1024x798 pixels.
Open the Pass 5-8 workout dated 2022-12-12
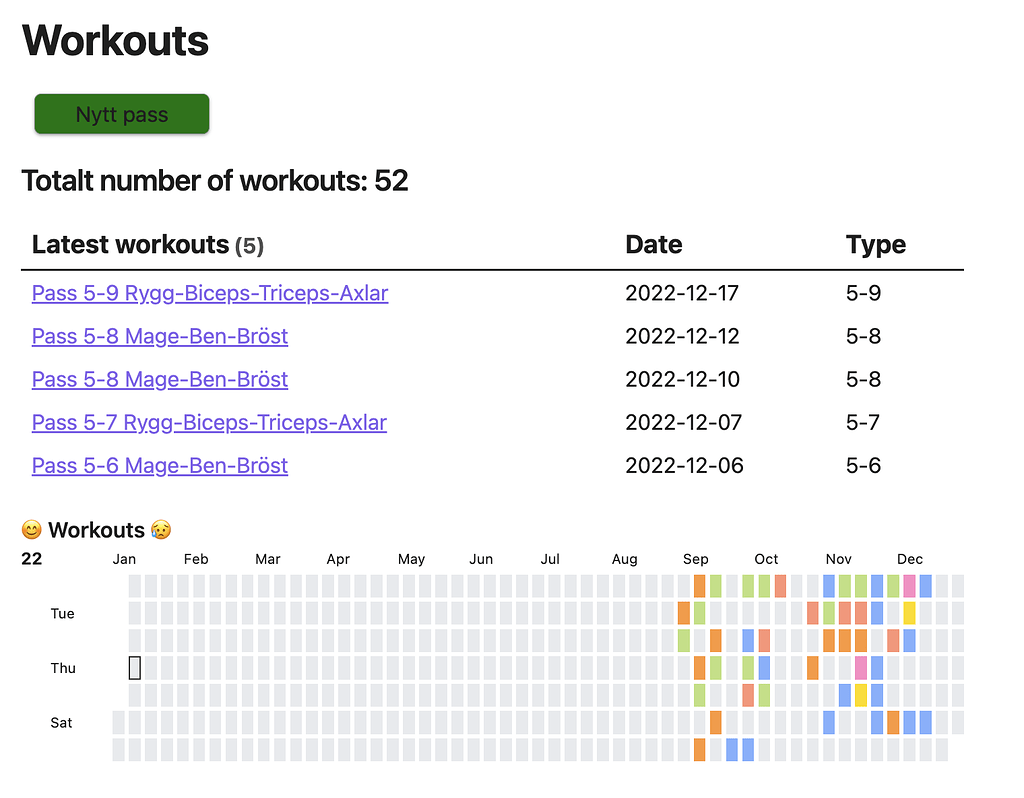(x=159, y=336)
